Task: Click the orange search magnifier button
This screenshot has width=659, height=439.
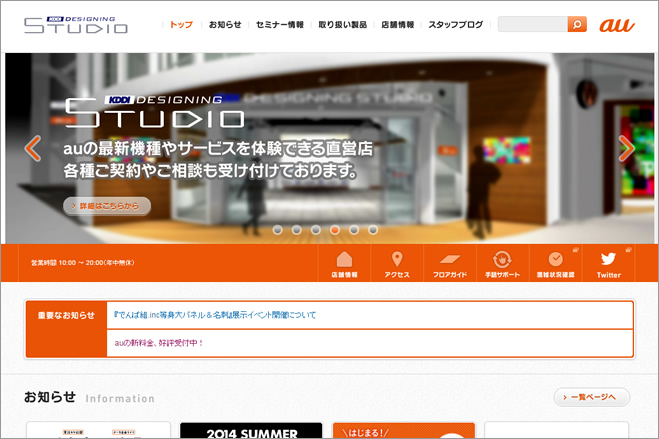Action: click(577, 24)
